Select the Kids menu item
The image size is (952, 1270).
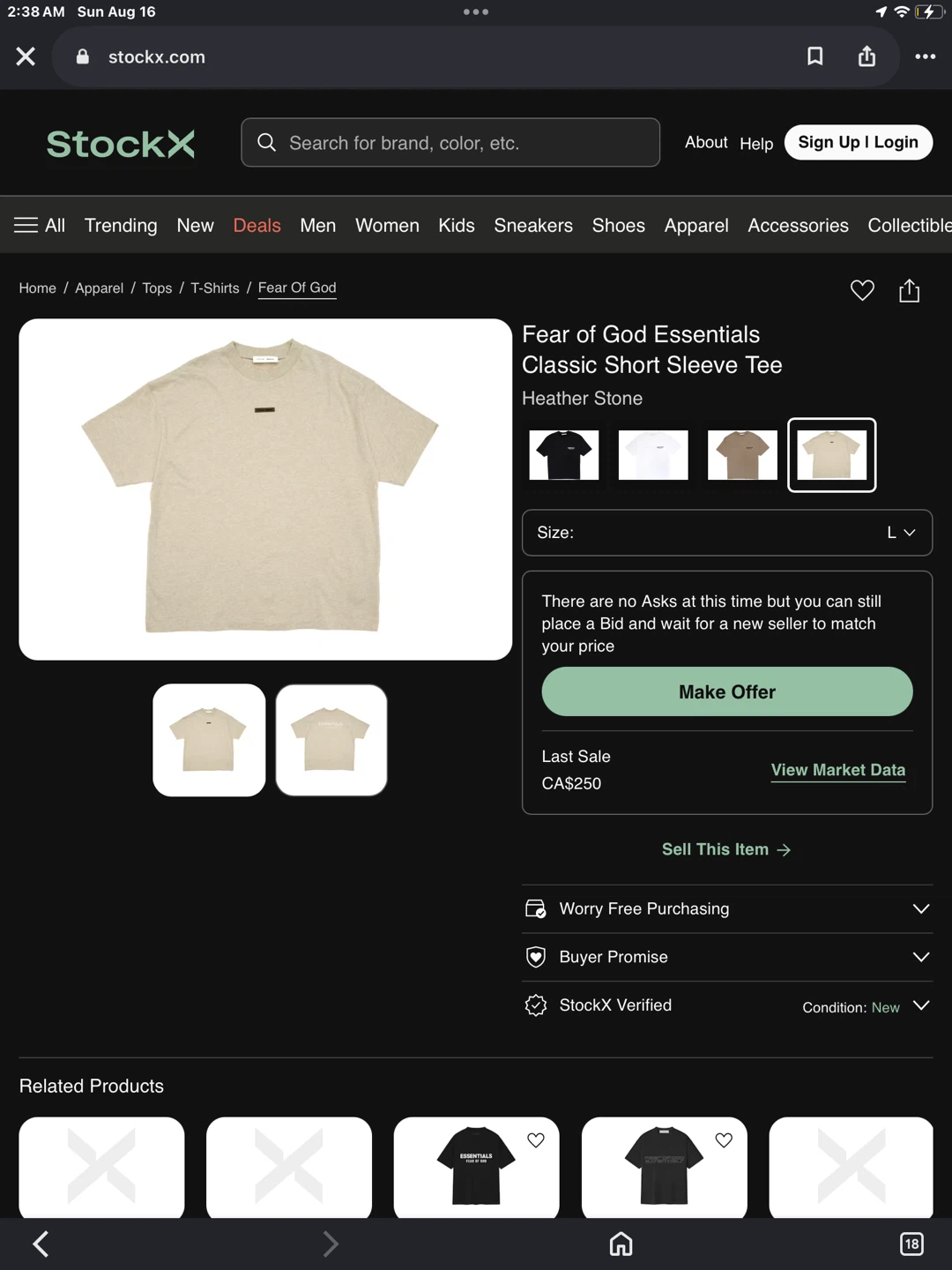click(457, 226)
